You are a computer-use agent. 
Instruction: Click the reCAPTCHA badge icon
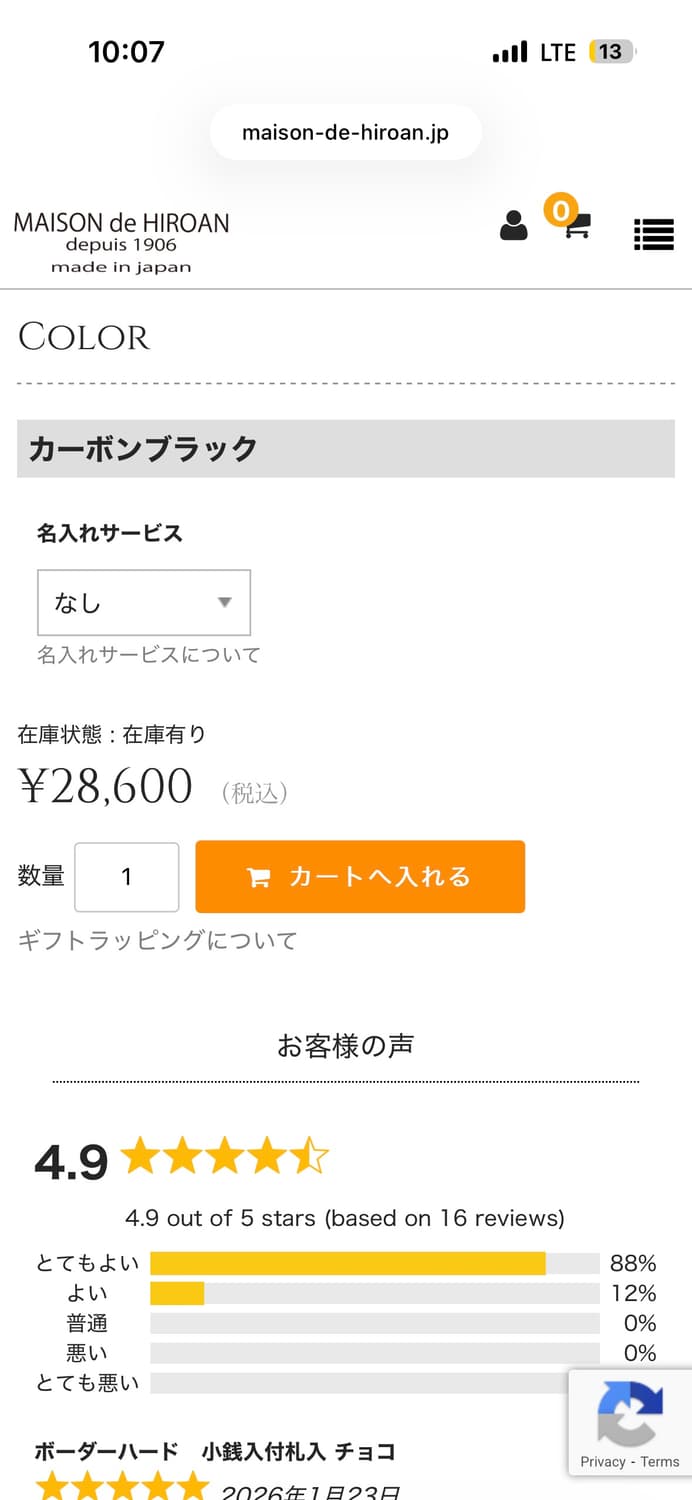click(x=630, y=1413)
